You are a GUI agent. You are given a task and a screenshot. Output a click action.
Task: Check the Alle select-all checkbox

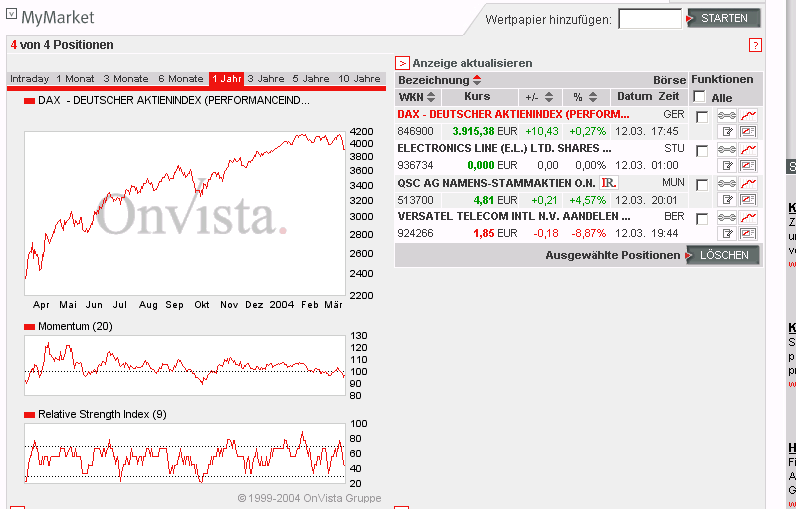pyautogui.click(x=700, y=96)
